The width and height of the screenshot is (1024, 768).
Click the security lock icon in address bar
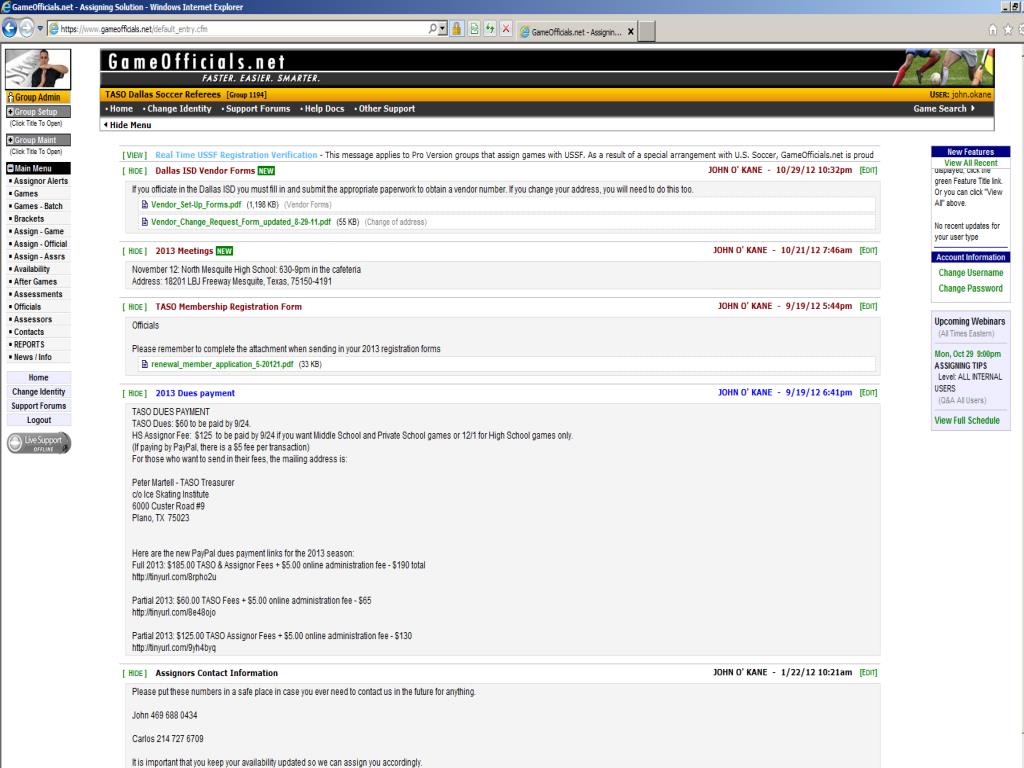click(x=456, y=29)
